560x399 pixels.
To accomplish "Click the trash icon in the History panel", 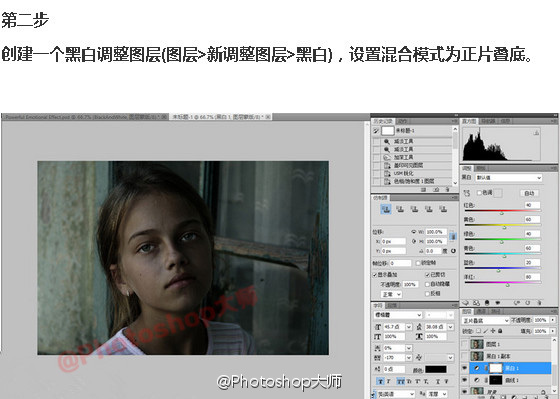I will 447,190.
